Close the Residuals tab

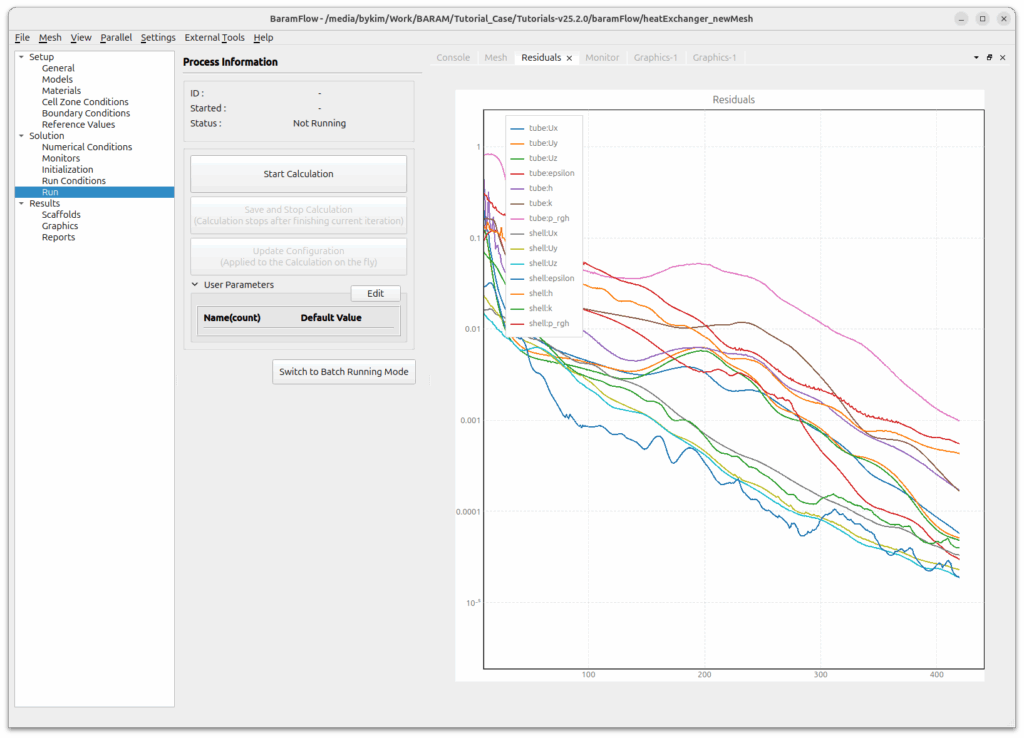569,58
